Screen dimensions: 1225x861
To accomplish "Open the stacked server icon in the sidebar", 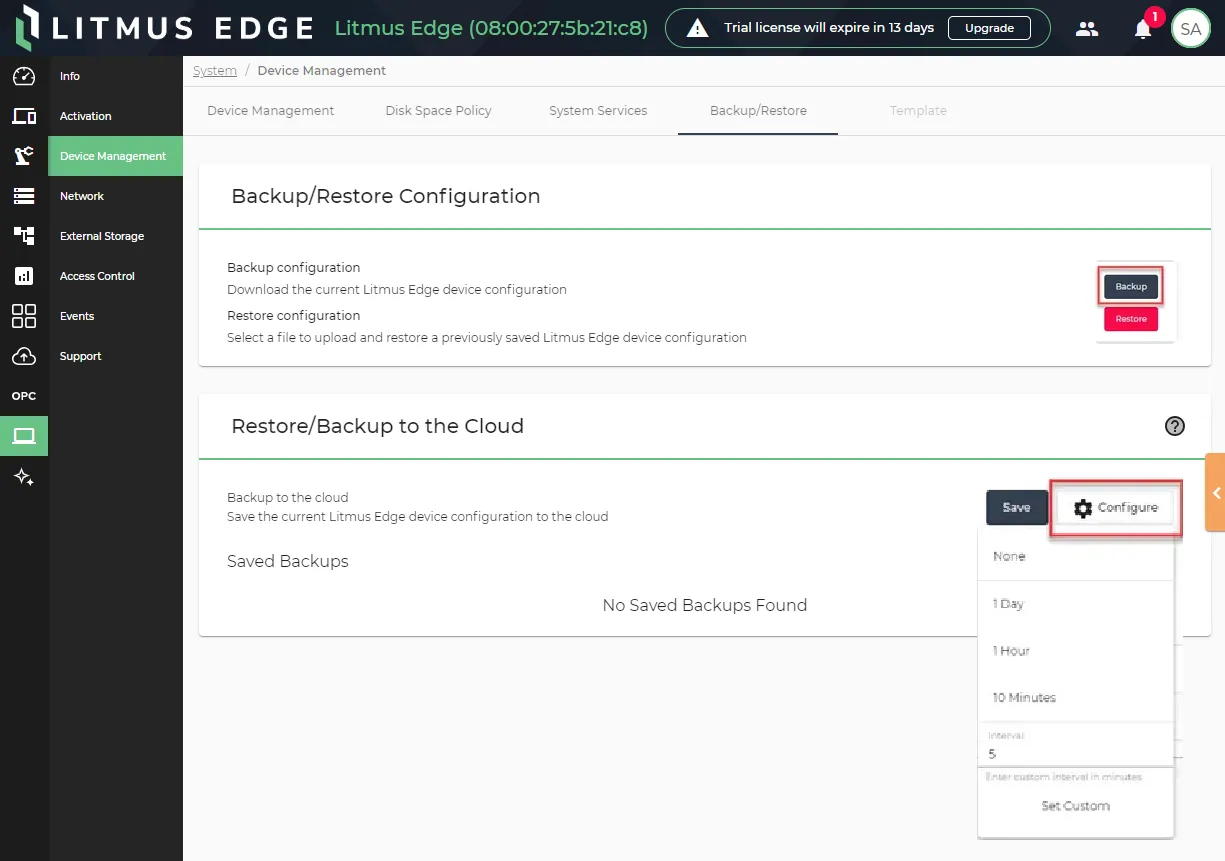I will coord(24,196).
